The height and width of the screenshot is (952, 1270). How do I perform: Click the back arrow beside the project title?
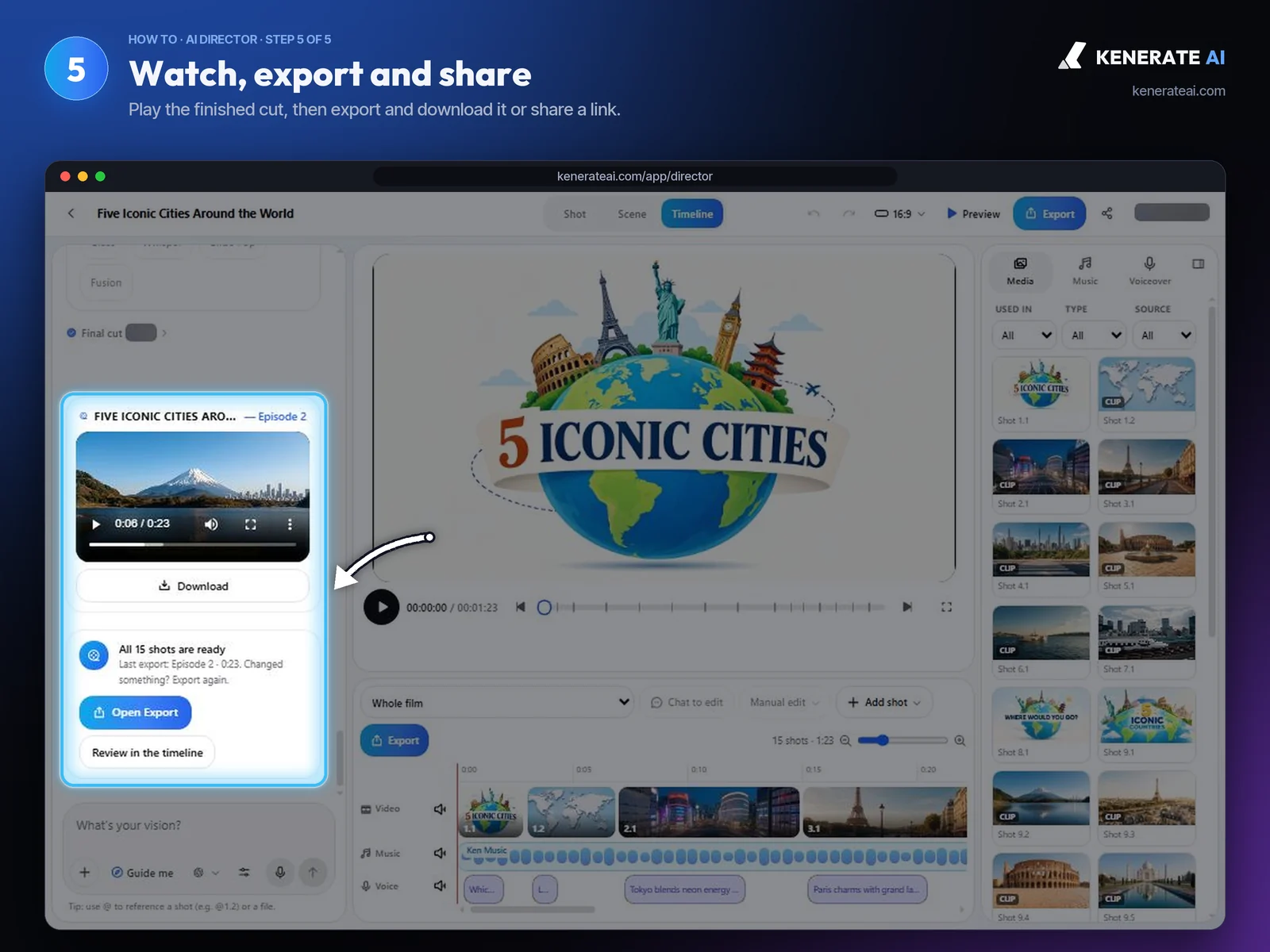71,213
